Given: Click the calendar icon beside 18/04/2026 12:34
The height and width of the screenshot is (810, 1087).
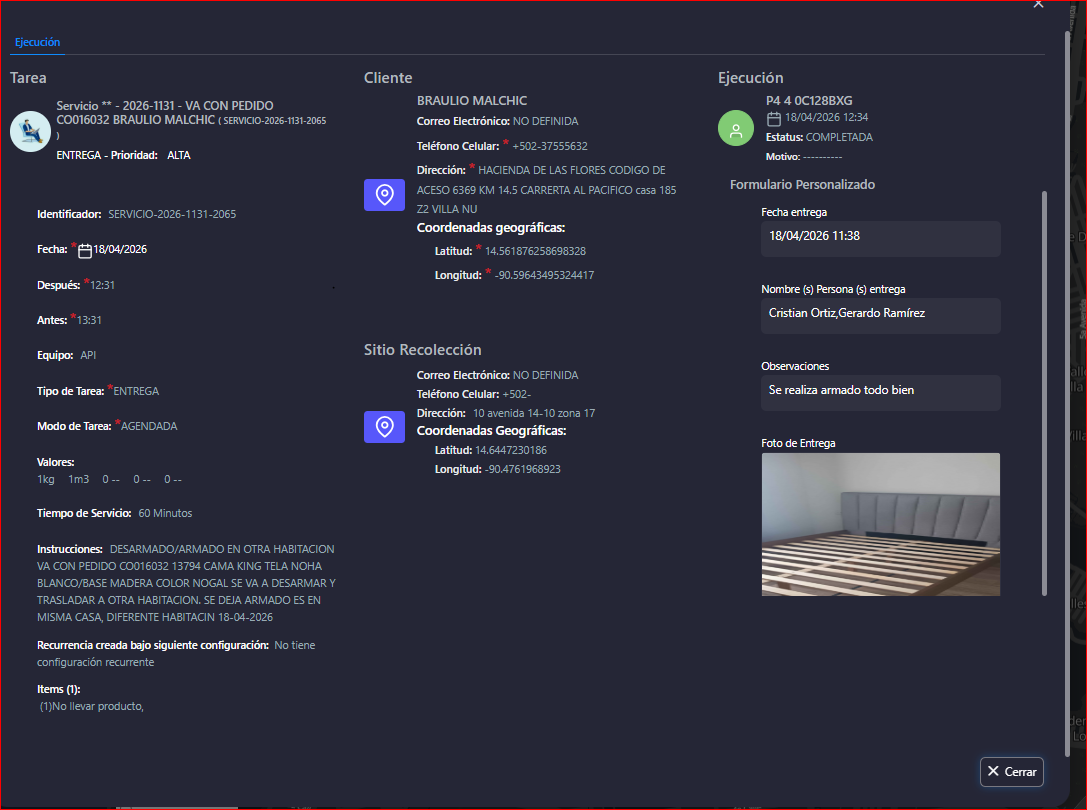Looking at the screenshot, I should tap(773, 118).
